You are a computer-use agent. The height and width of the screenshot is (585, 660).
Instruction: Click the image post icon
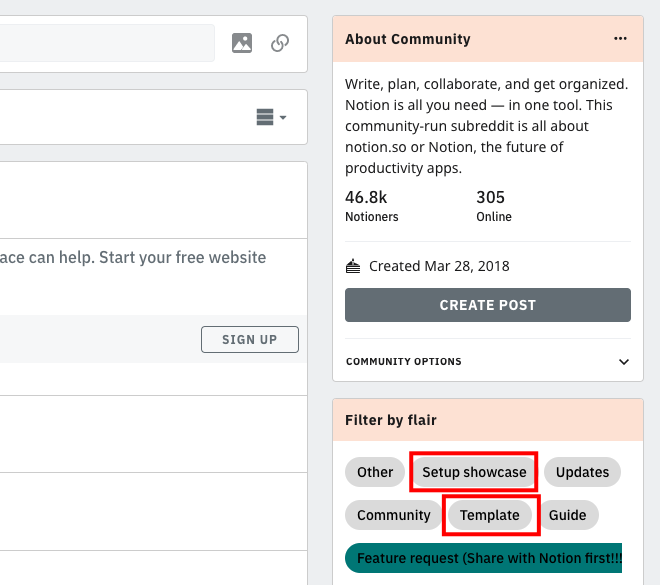242,43
